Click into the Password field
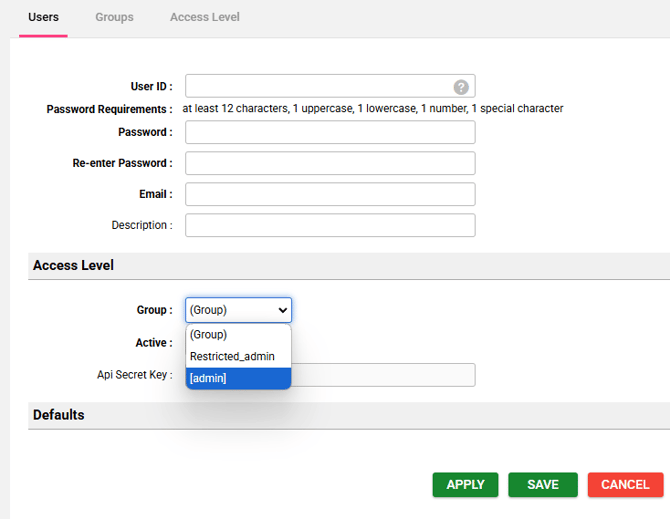 coord(330,132)
